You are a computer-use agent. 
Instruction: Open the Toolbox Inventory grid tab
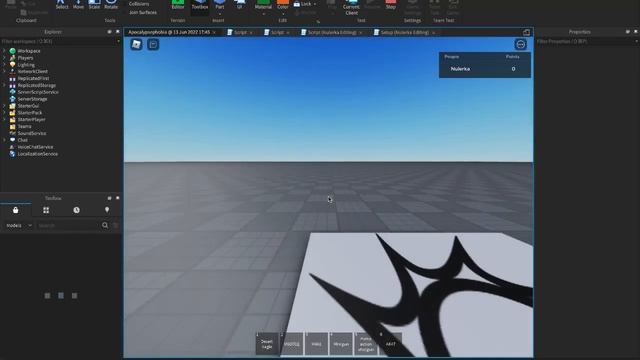(46, 210)
